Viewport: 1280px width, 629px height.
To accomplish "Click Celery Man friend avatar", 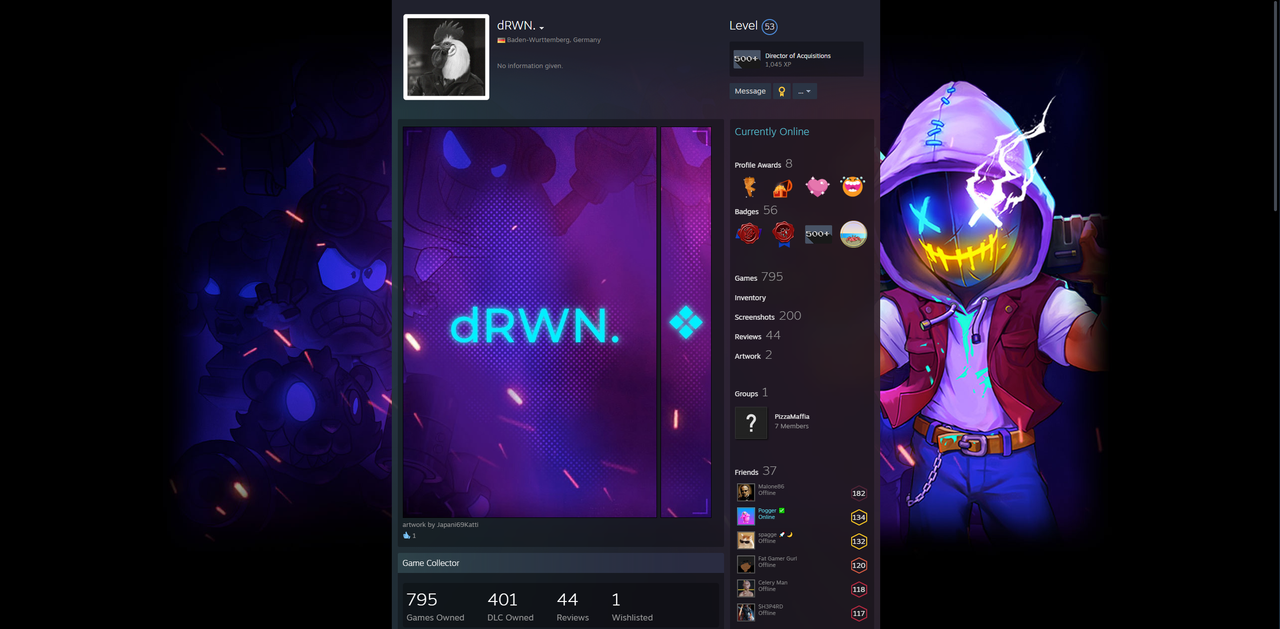I will (746, 588).
